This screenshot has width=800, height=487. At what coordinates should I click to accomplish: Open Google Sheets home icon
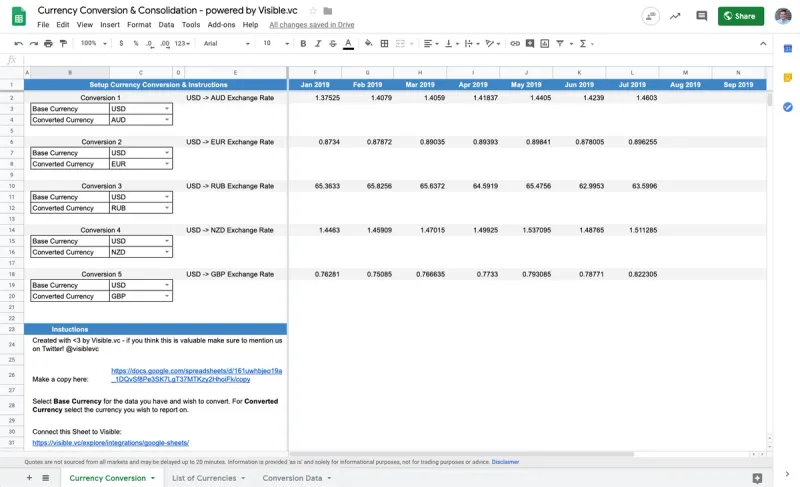(19, 16)
